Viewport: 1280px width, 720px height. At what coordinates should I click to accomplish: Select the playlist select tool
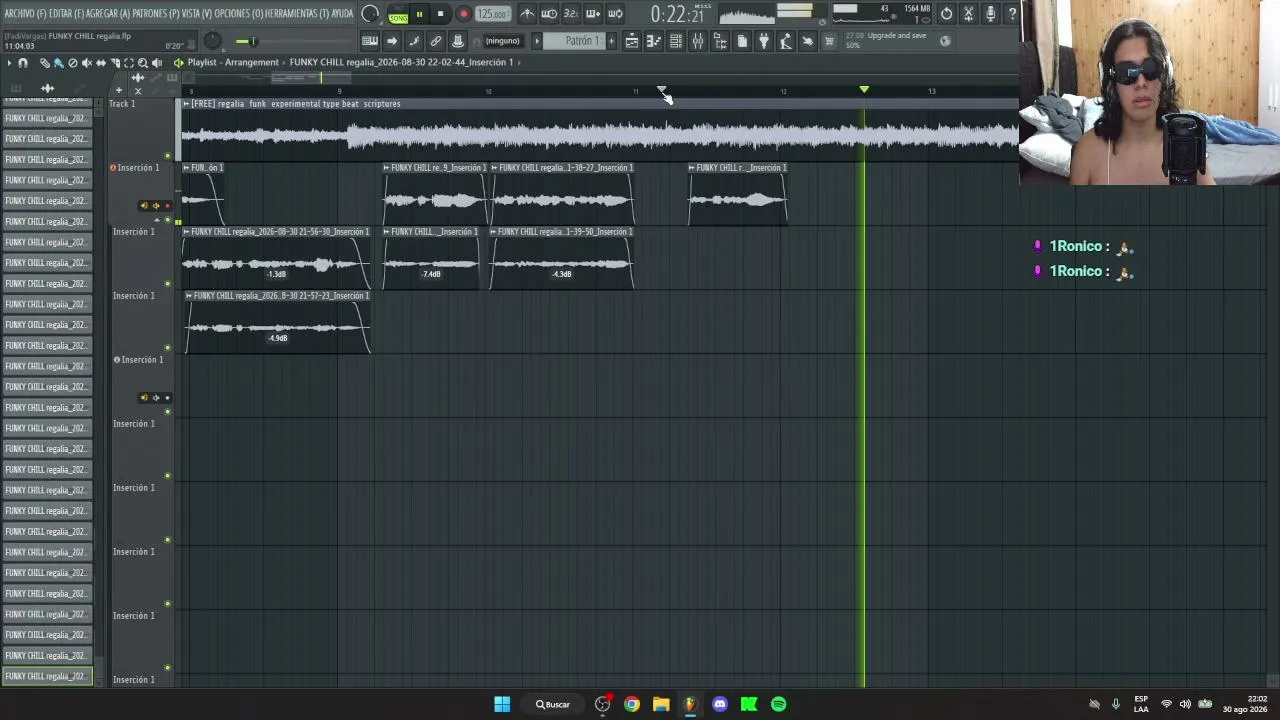(128, 63)
